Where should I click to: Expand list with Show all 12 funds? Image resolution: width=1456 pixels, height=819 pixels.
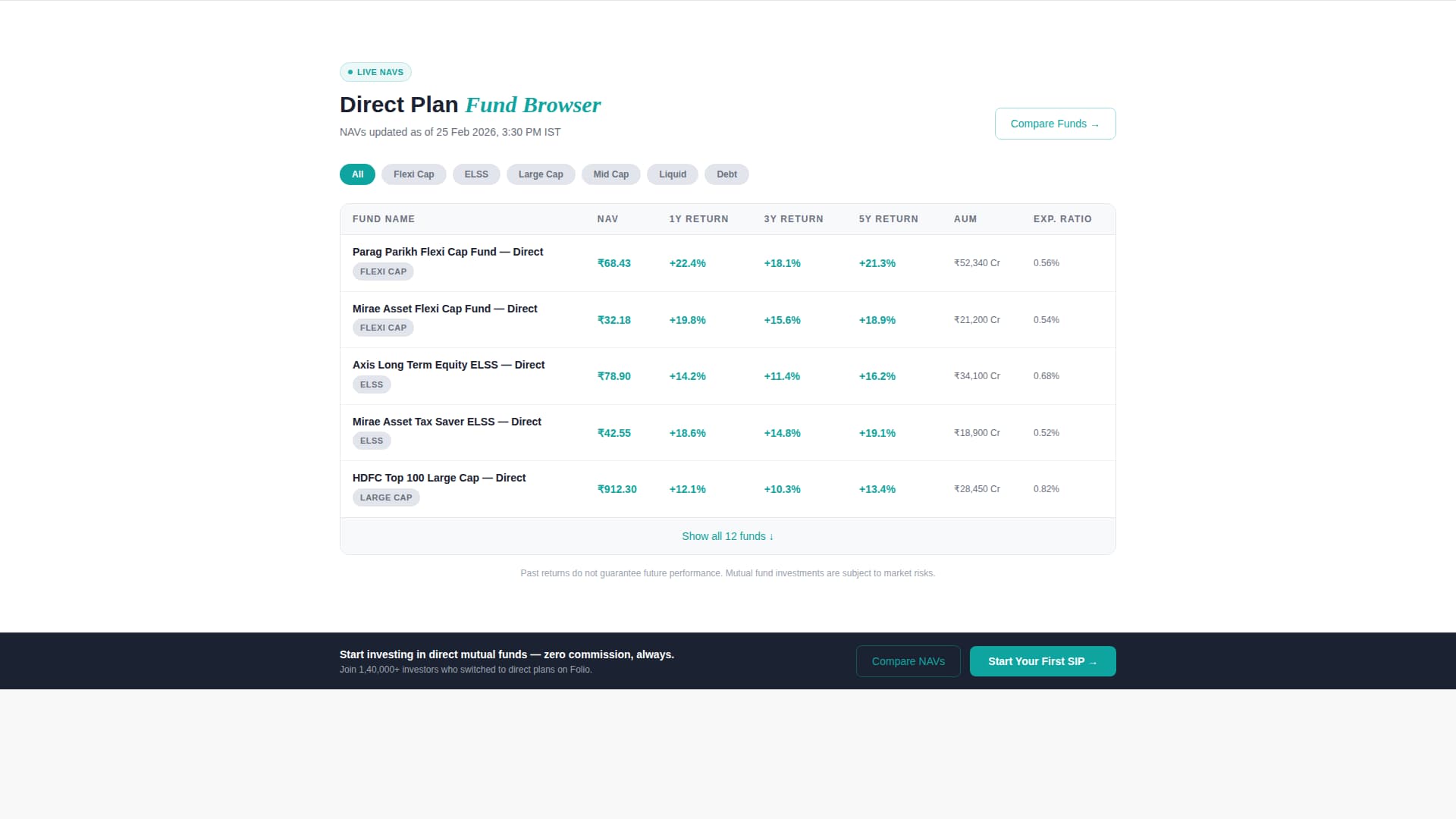coord(727,536)
